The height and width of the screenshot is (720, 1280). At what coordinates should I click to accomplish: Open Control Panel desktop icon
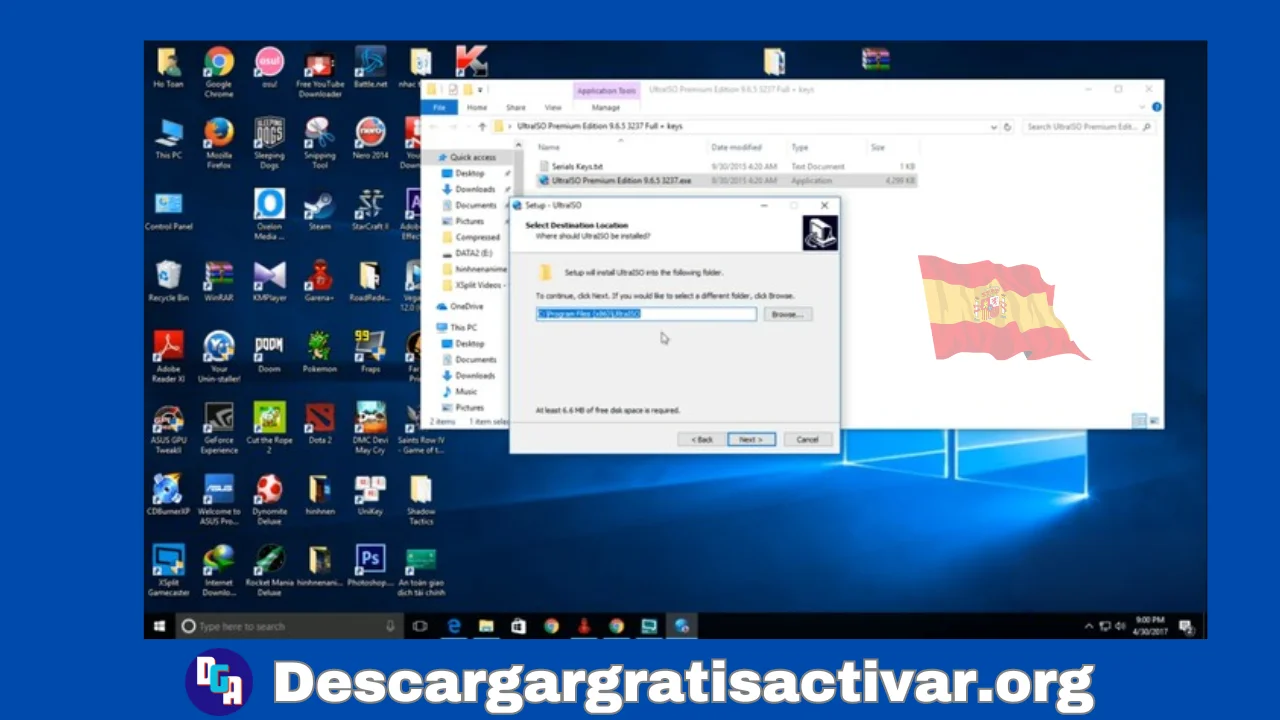coord(168,211)
